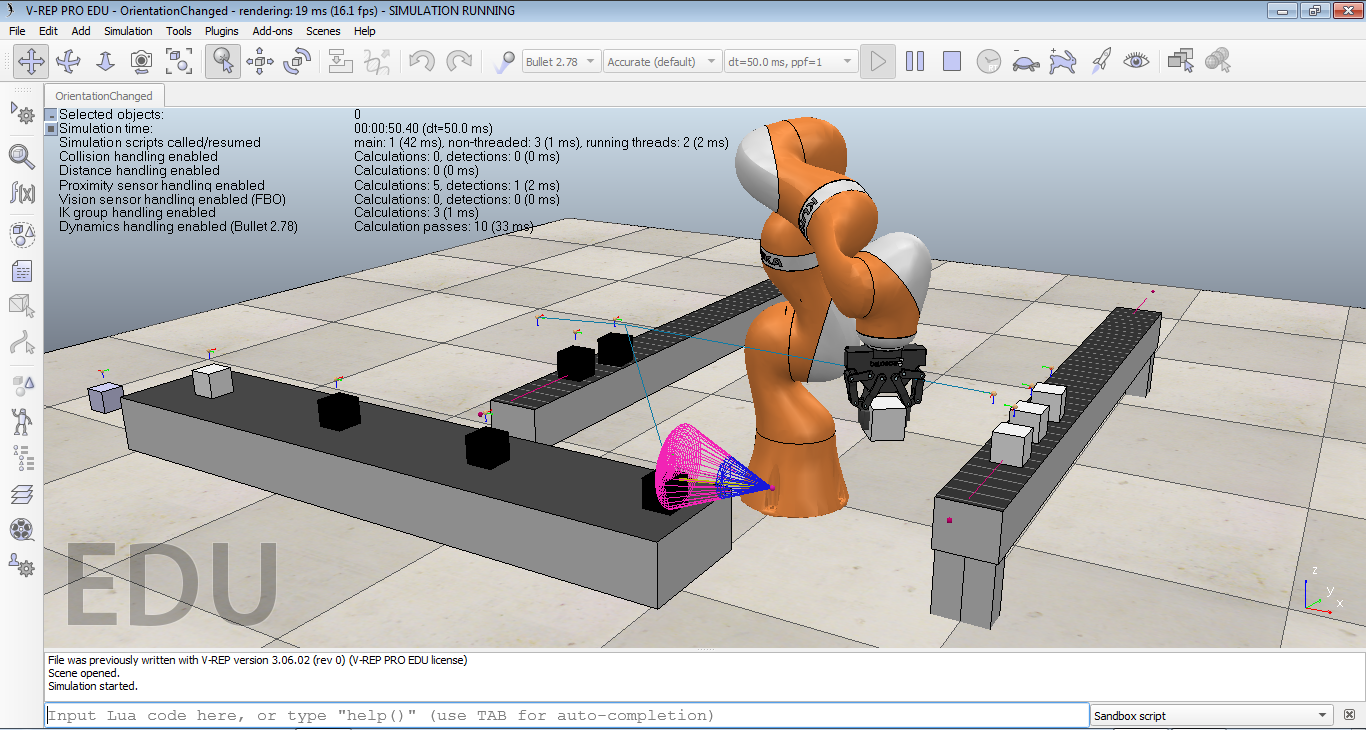Toggle the info overlay square box
Screen dimensions: 1366x730
point(51,129)
